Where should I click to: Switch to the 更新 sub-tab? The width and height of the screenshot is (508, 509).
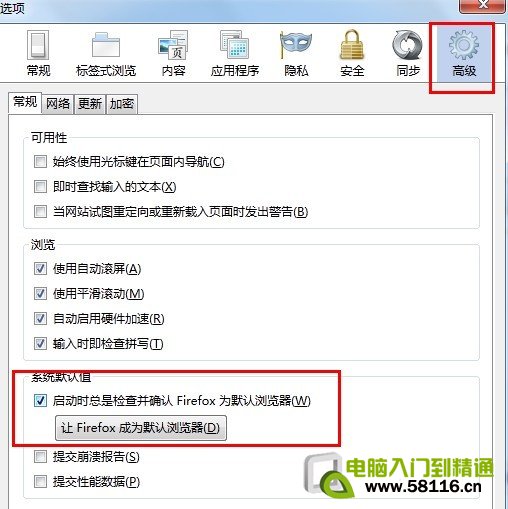(90, 104)
